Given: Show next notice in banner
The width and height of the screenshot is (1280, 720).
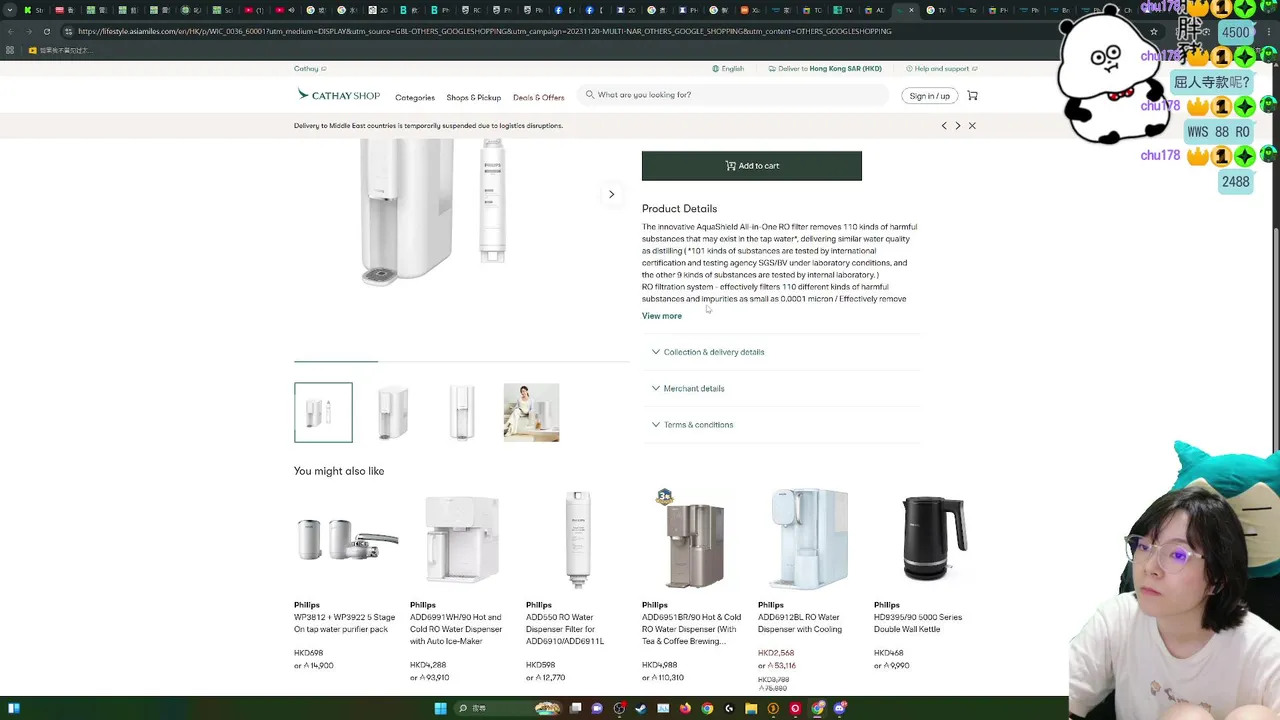Looking at the screenshot, I should (x=958, y=126).
